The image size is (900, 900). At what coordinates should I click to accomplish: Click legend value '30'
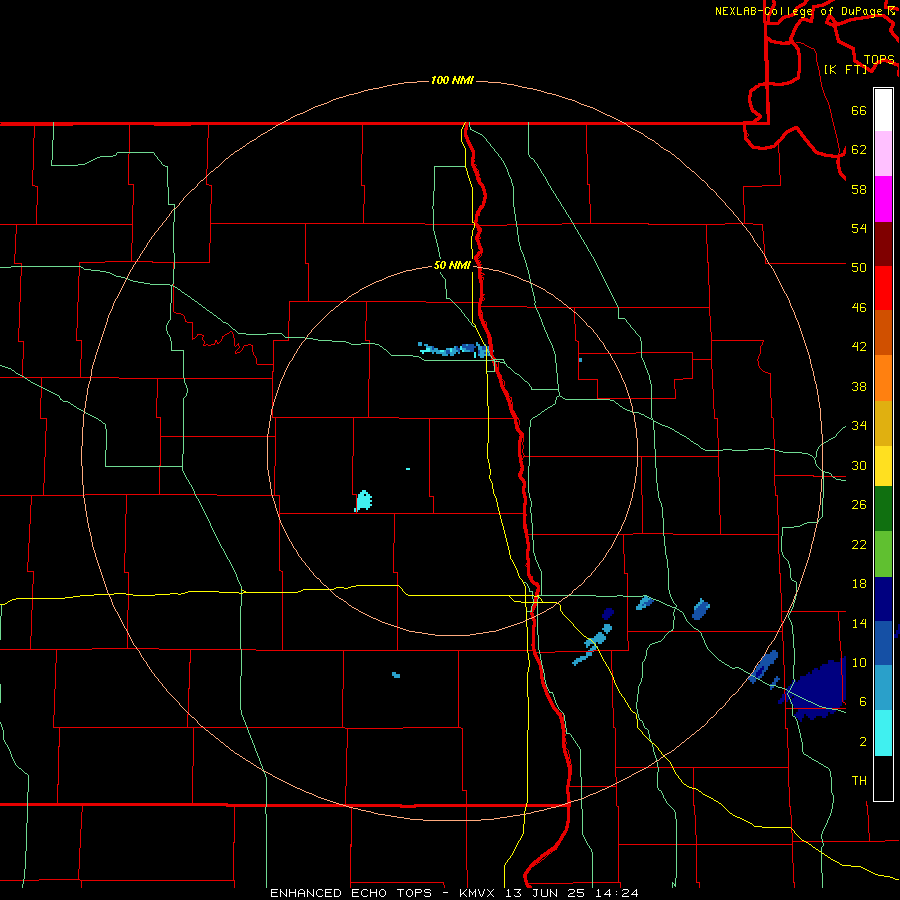(859, 465)
